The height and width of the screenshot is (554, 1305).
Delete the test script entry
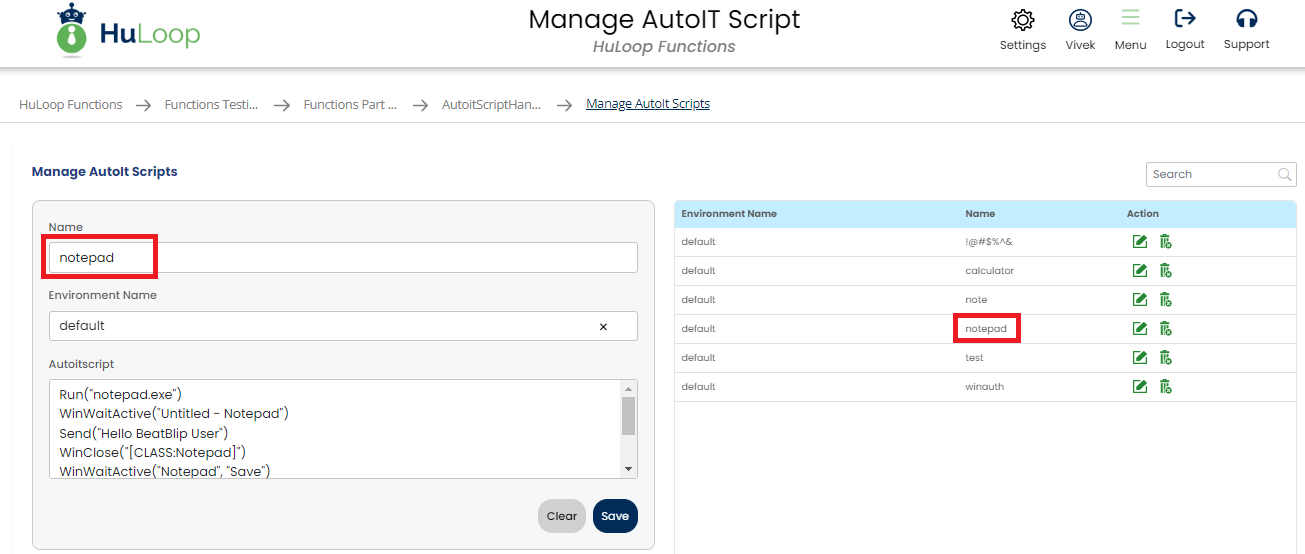[1165, 357]
